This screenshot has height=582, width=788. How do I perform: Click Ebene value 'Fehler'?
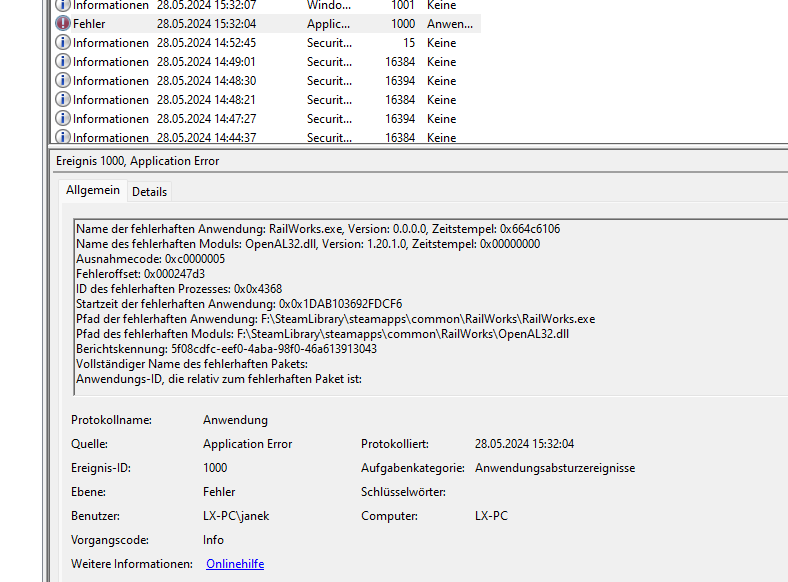coord(219,492)
